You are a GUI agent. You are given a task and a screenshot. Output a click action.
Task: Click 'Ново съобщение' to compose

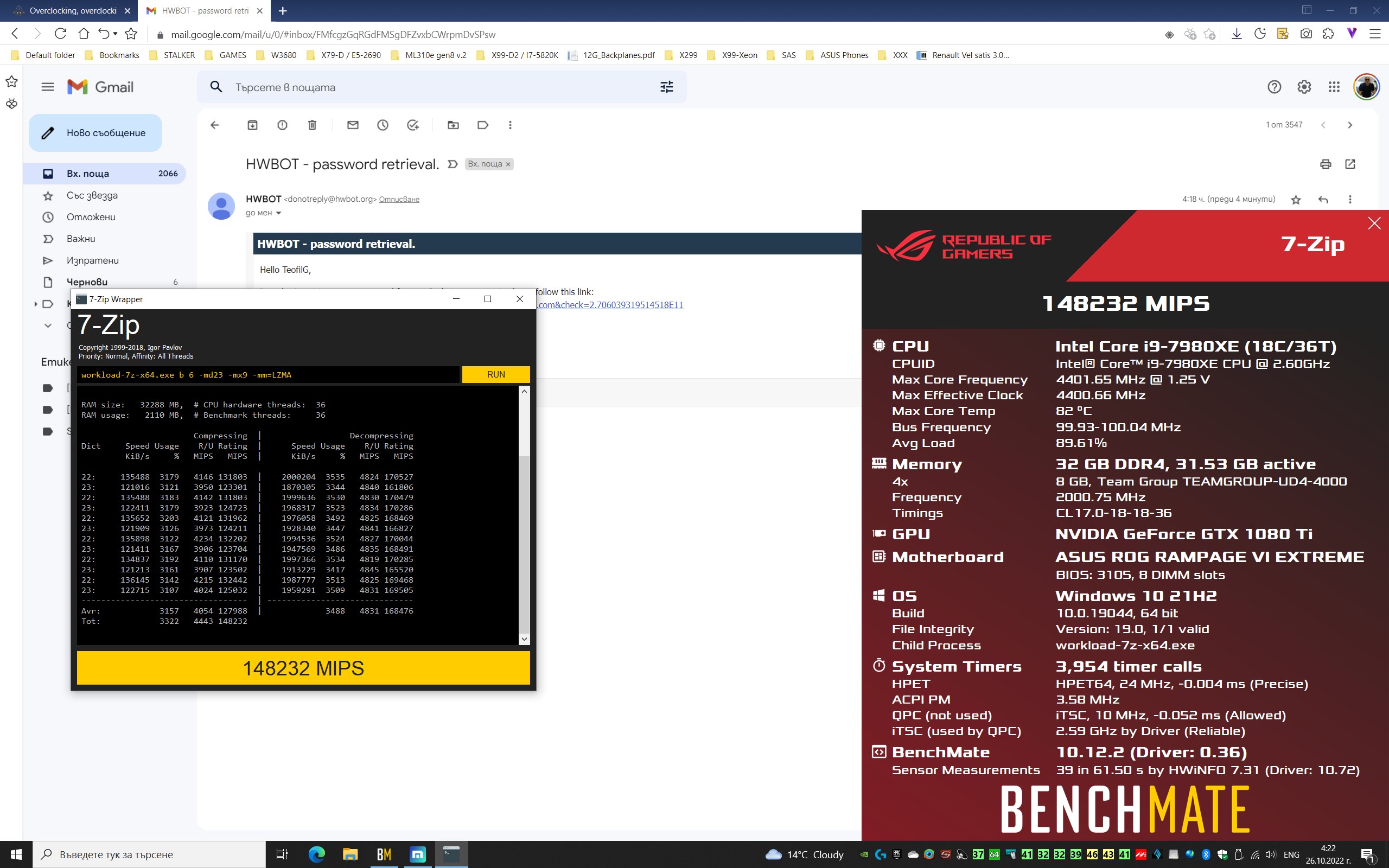95,133
